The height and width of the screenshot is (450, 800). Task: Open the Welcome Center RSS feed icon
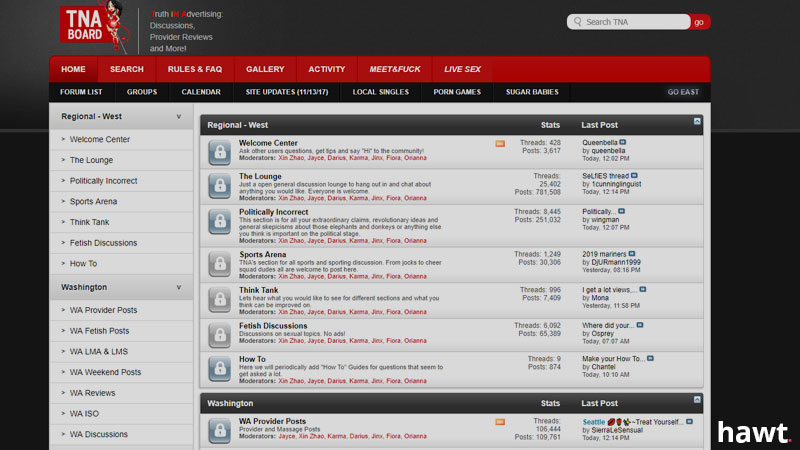tap(500, 144)
